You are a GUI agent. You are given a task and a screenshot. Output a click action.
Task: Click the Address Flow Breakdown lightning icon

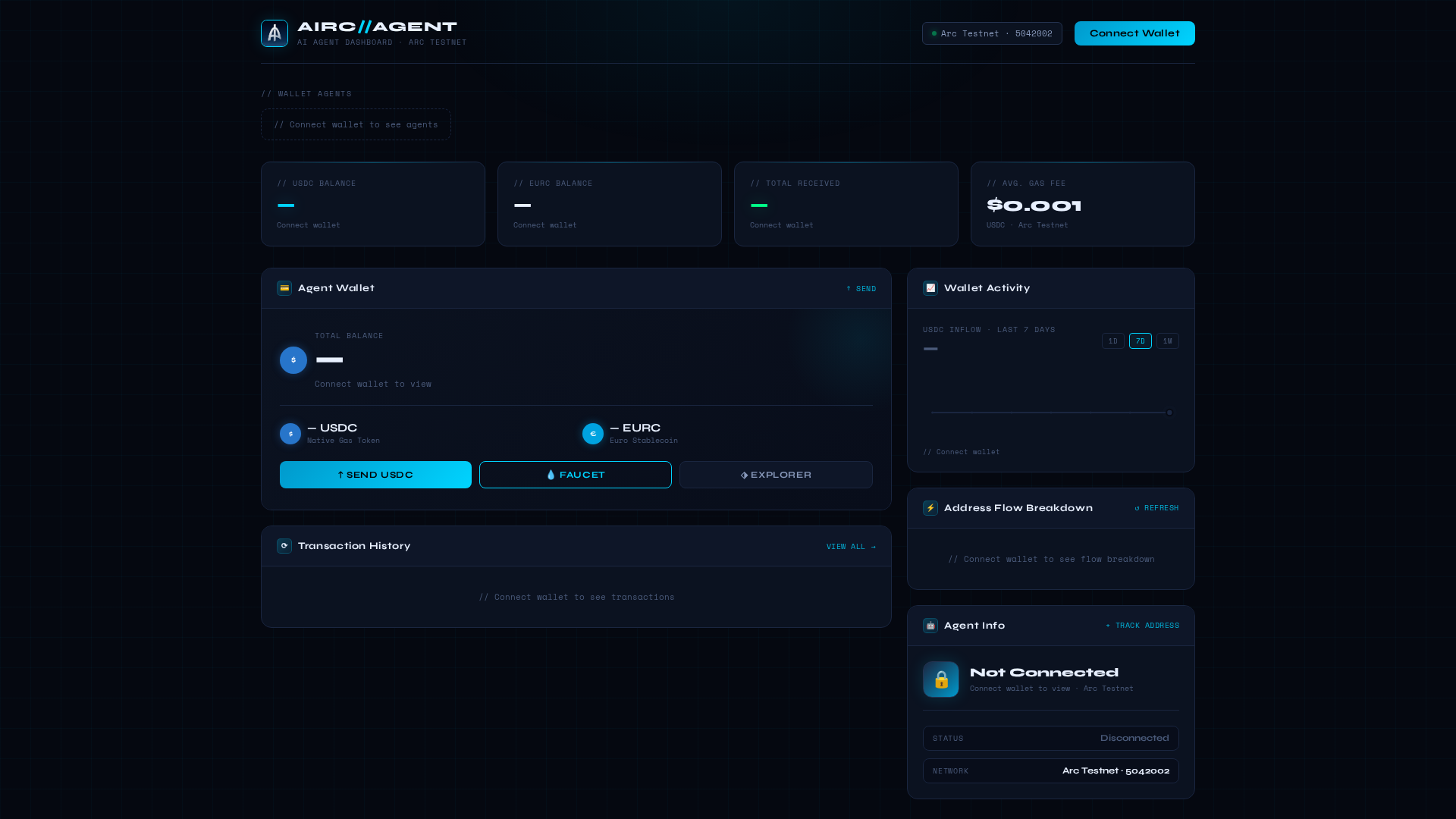(930, 508)
